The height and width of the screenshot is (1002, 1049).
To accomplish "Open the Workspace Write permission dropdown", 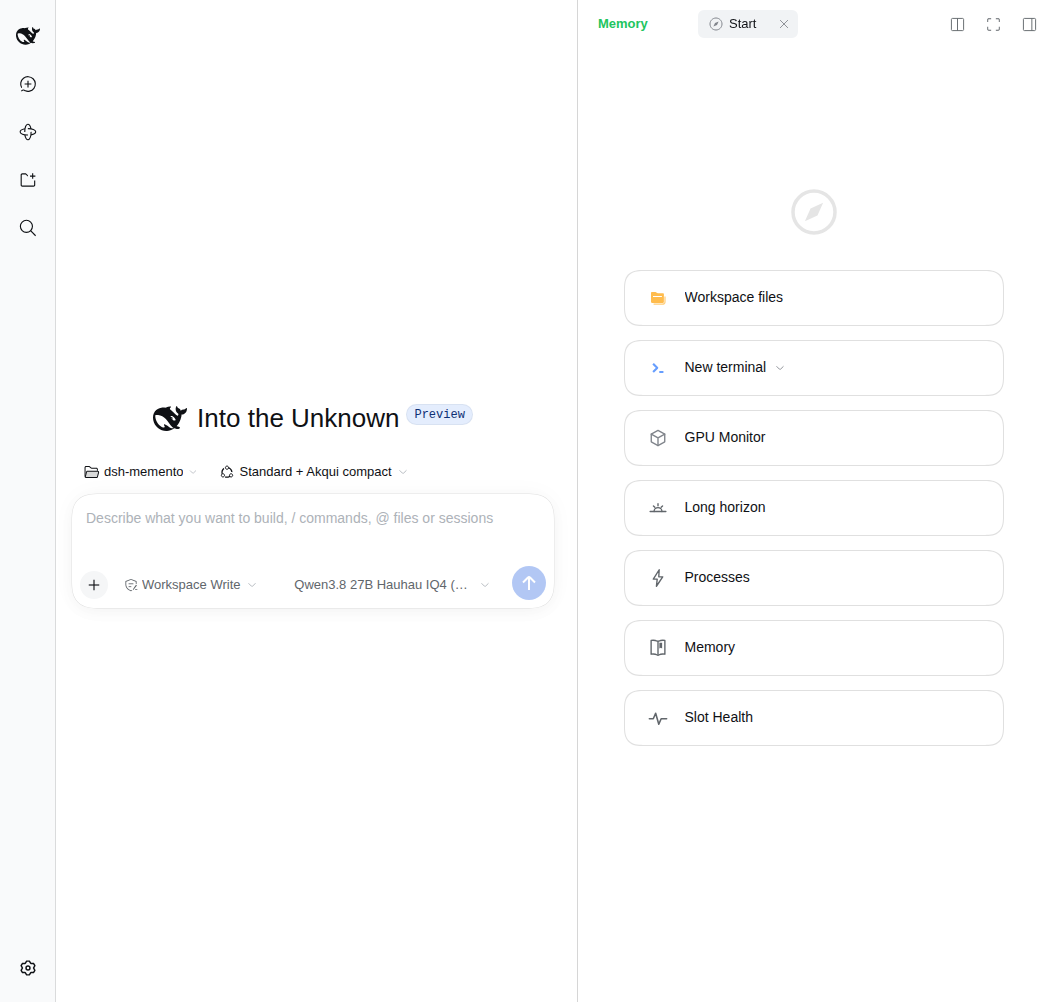I will [191, 585].
